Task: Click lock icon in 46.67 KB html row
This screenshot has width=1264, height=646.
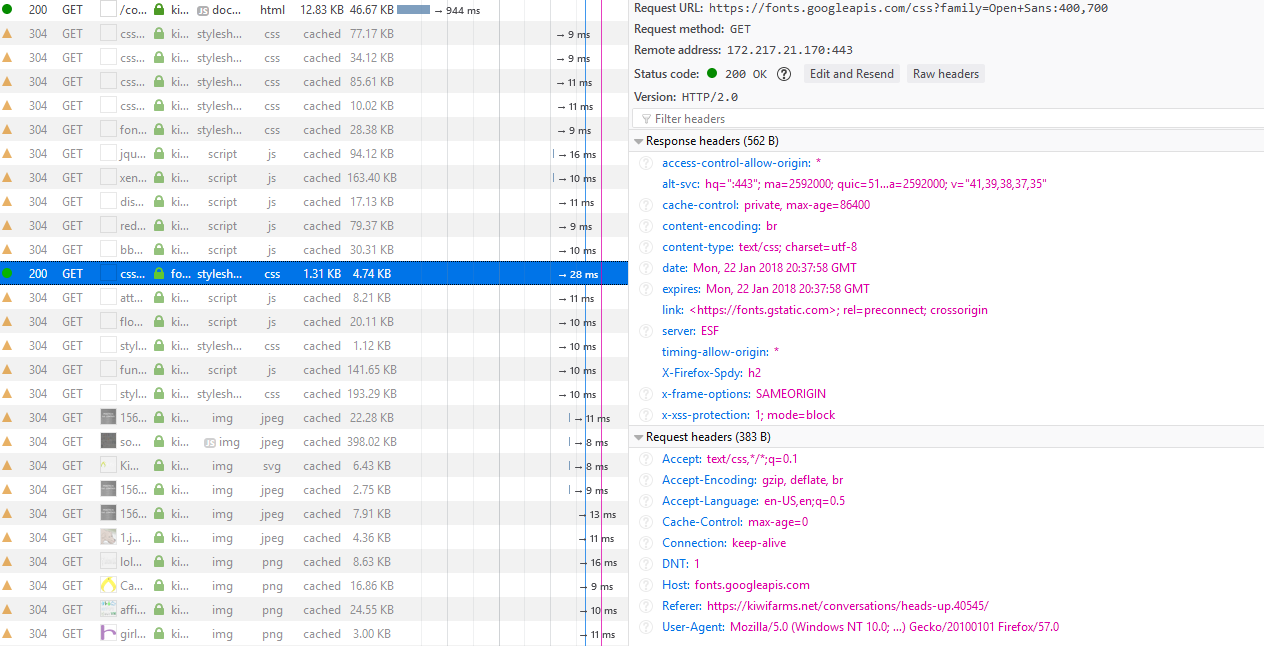Action: coord(159,9)
